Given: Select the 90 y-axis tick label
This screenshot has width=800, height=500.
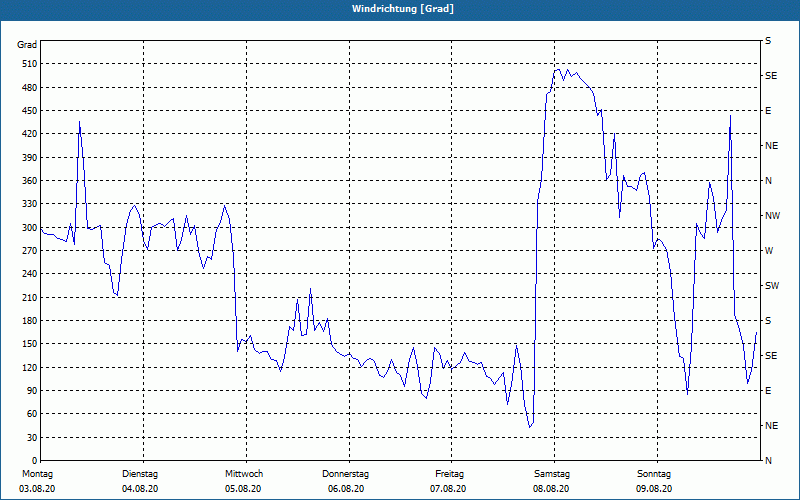Looking at the screenshot, I should [x=32, y=391].
